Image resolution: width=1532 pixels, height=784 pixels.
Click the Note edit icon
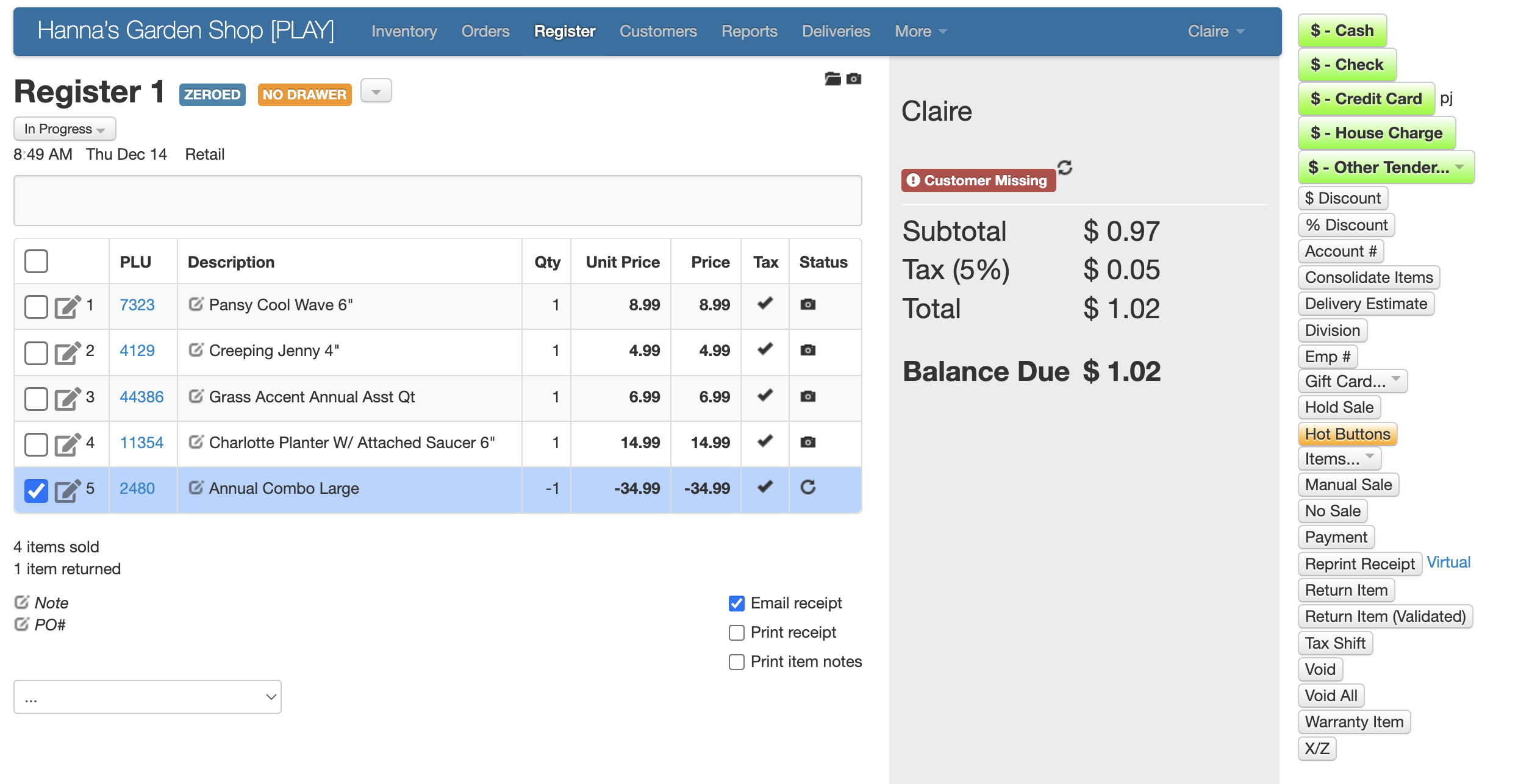[x=22, y=602]
